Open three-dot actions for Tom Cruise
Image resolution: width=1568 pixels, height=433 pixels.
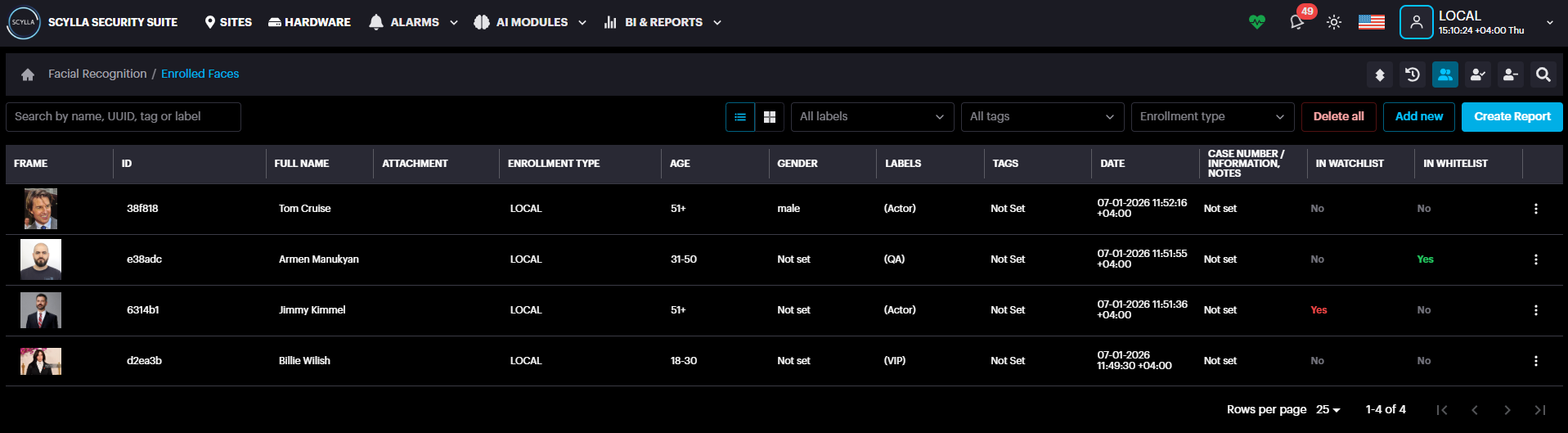[1536, 209]
